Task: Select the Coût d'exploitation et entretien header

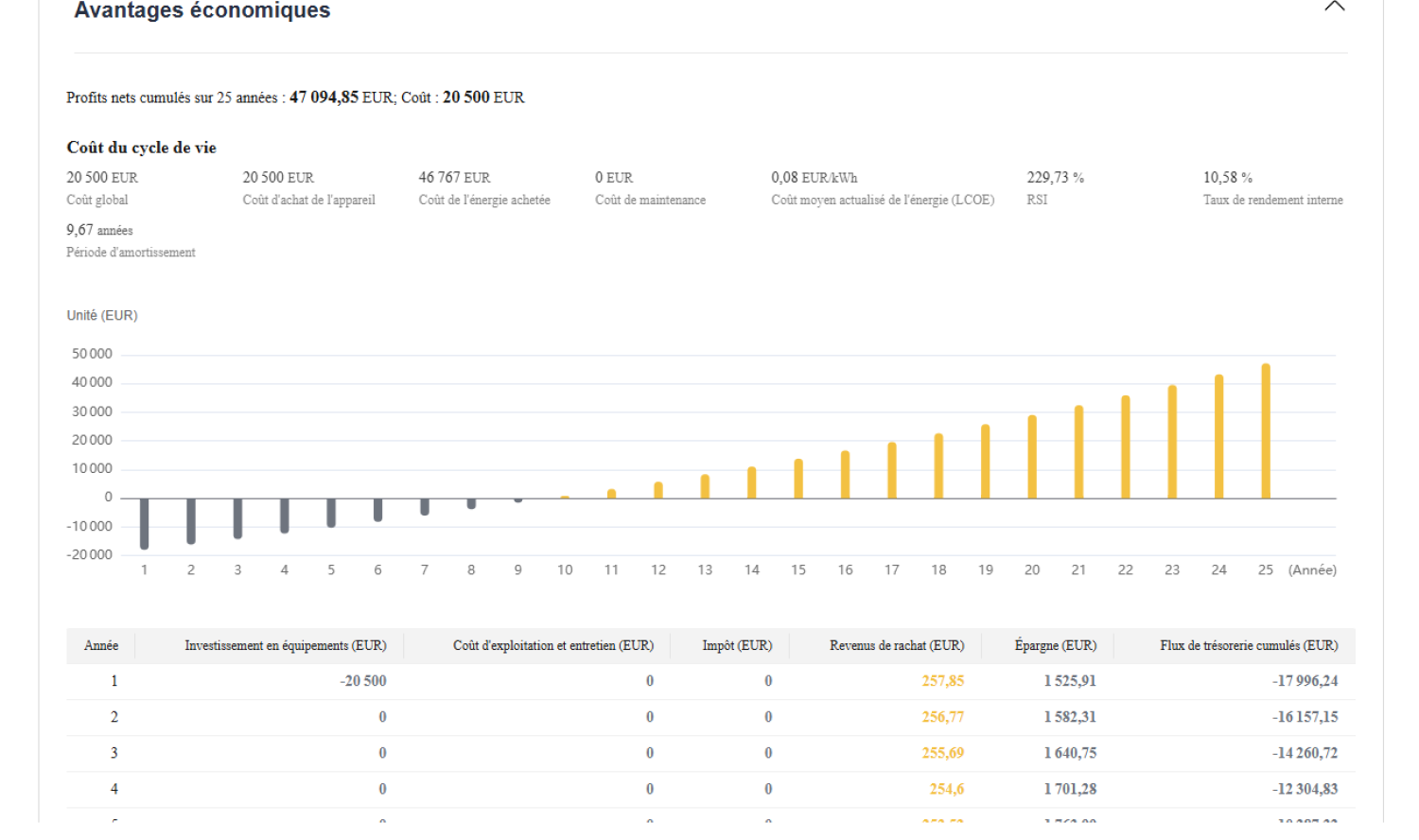Action: 552,646
